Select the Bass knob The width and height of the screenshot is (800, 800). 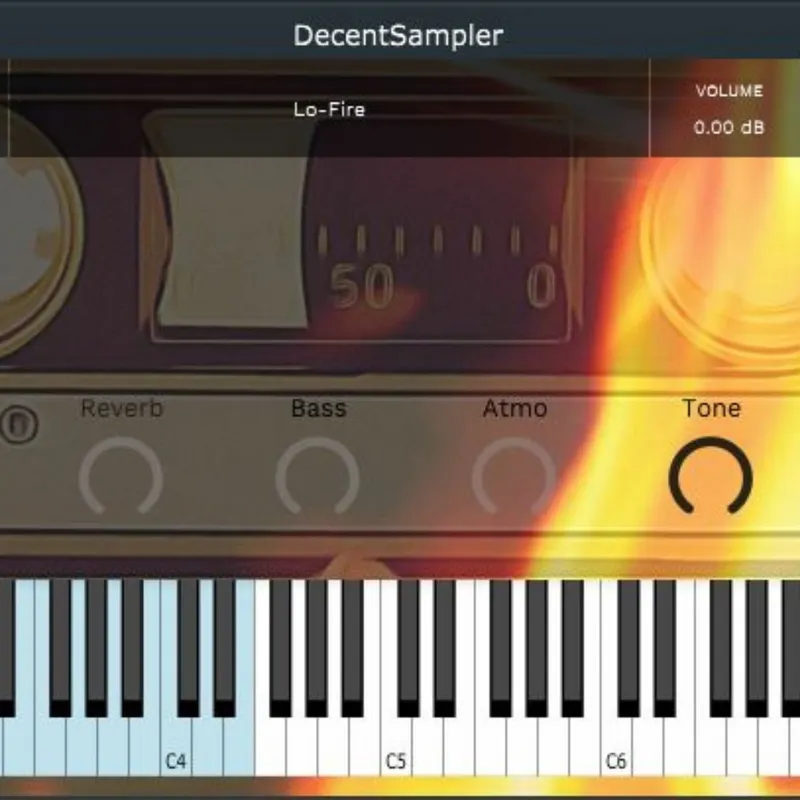[x=316, y=477]
